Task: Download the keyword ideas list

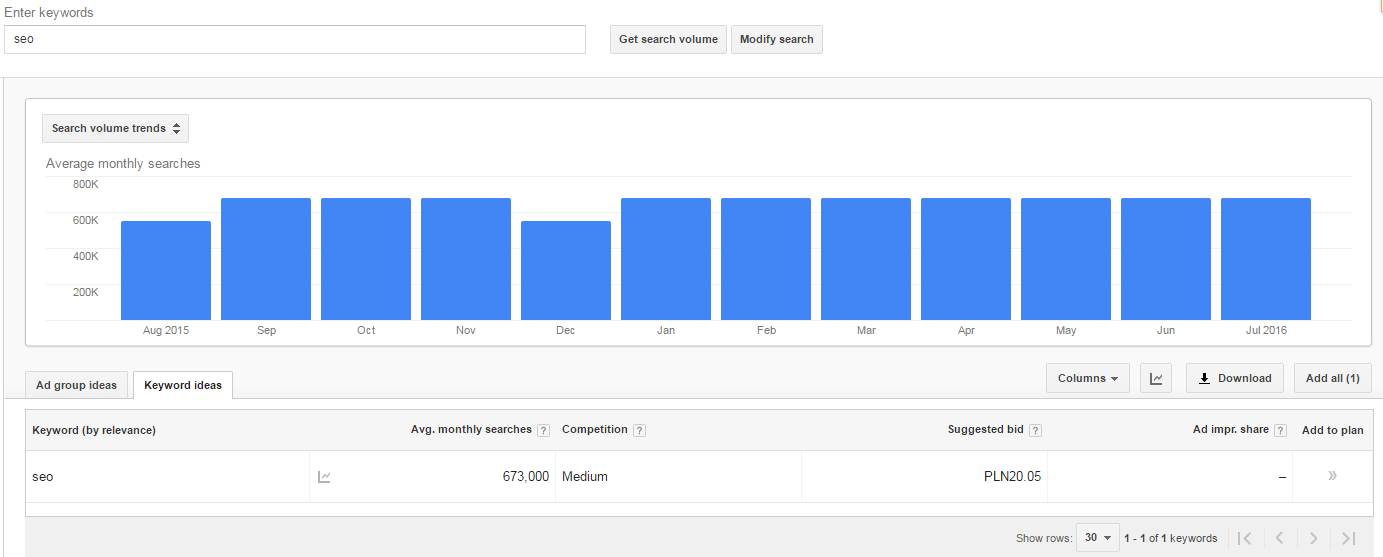Action: click(x=1235, y=379)
